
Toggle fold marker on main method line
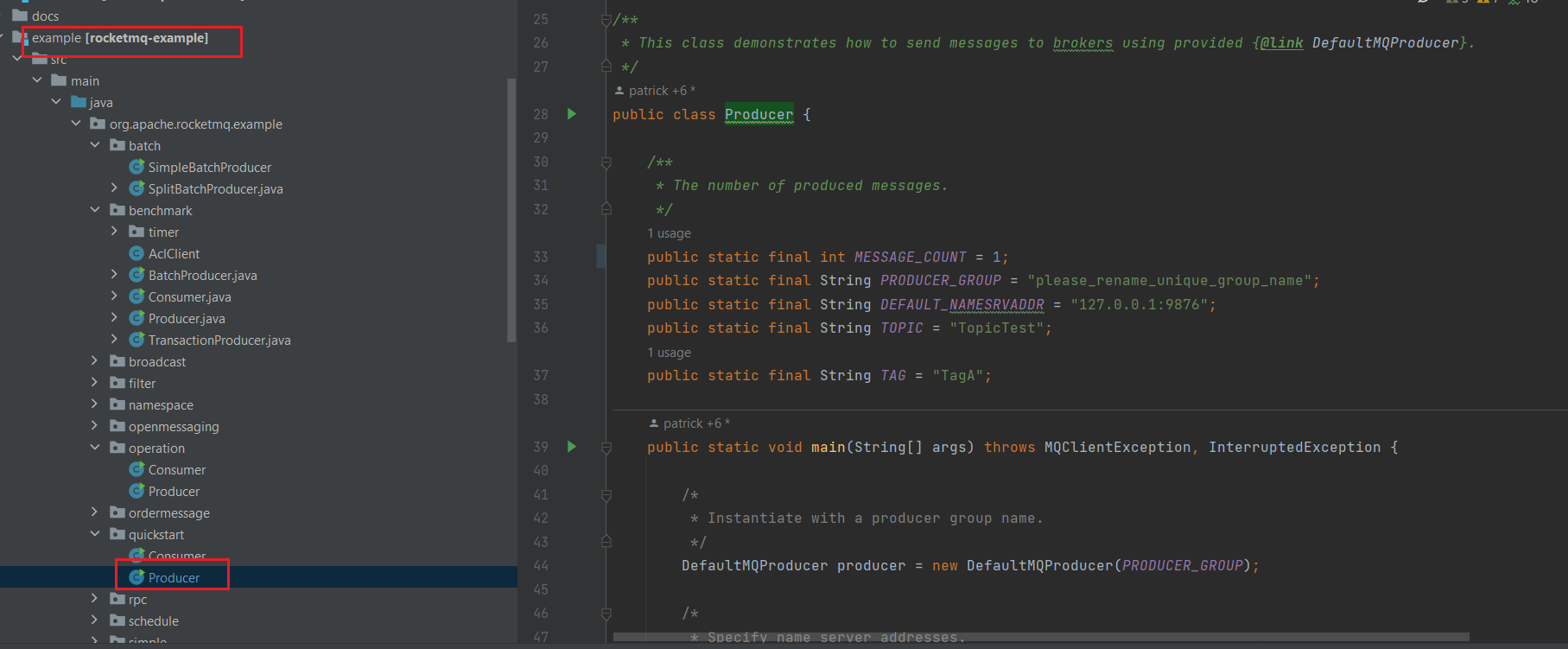[x=606, y=448]
